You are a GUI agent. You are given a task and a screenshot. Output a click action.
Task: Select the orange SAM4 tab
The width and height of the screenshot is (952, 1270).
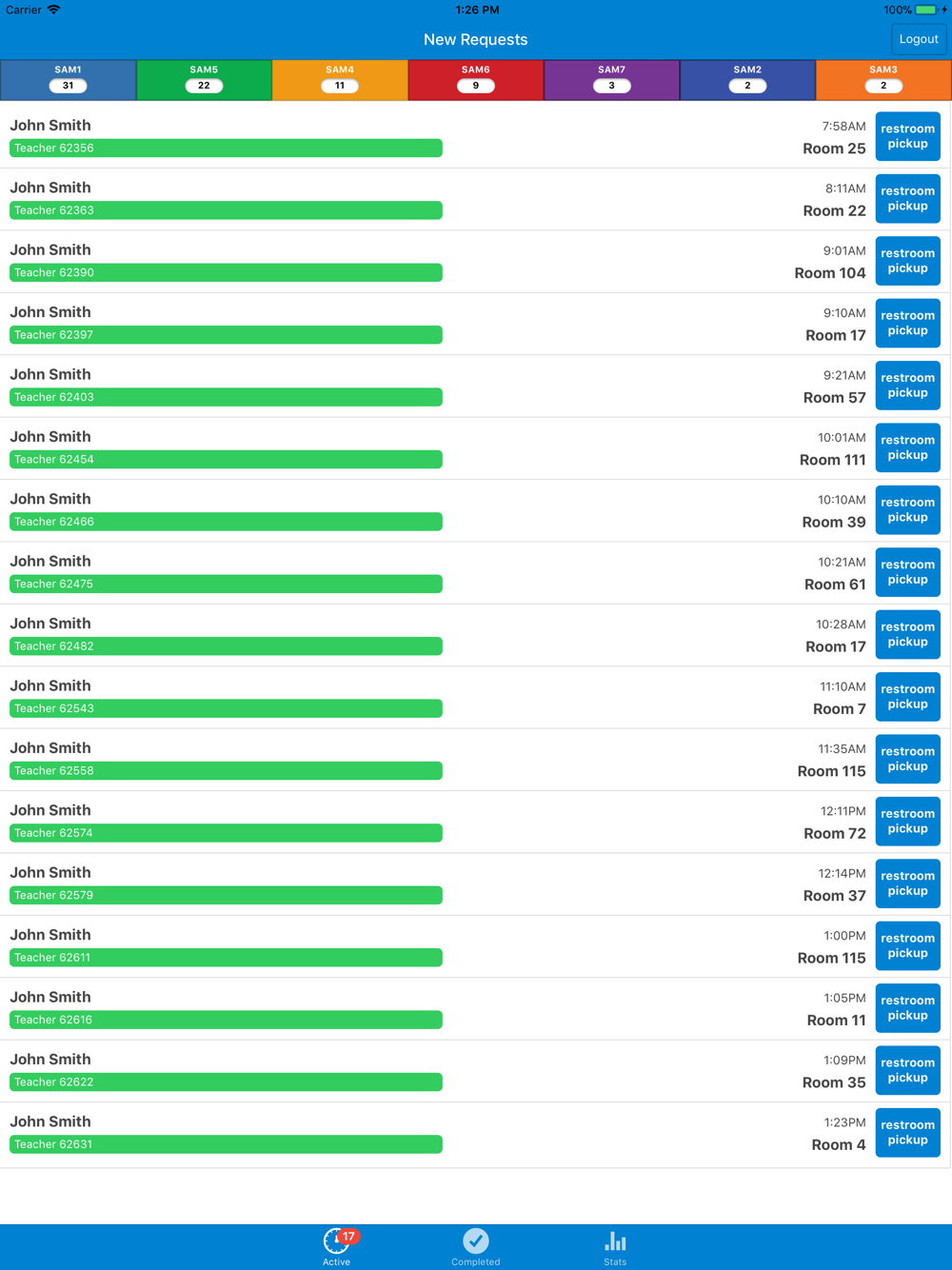[x=340, y=80]
